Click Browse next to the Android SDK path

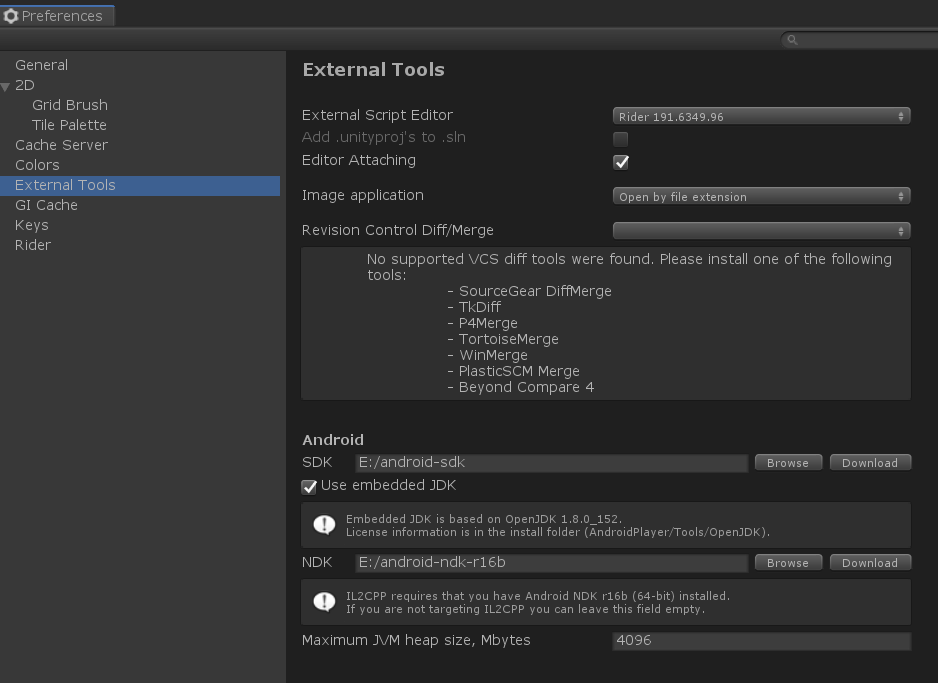click(x=788, y=462)
